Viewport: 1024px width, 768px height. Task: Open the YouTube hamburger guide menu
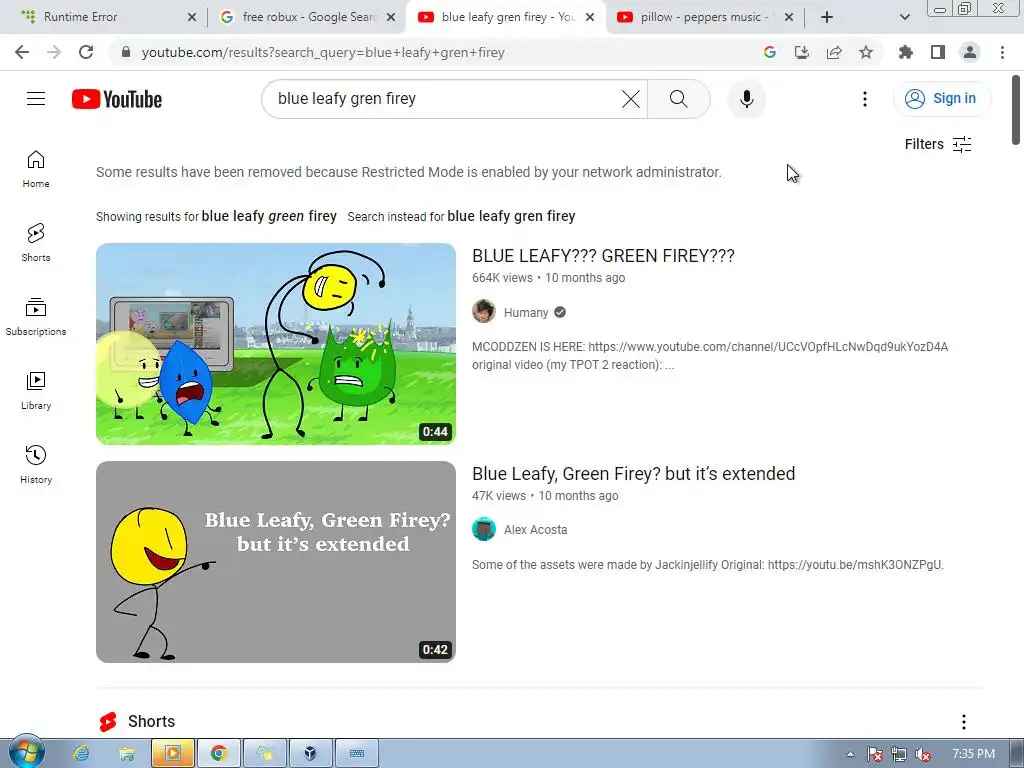click(36, 99)
